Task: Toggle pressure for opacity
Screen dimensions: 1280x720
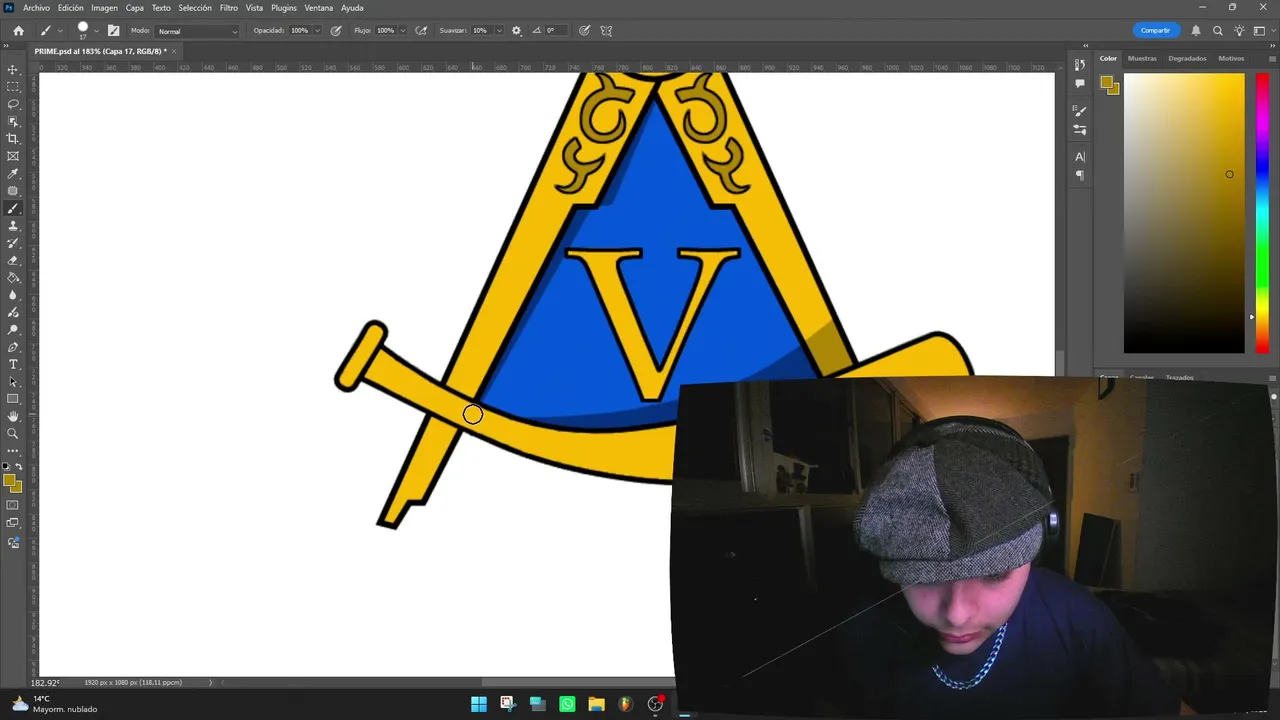Action: pyautogui.click(x=336, y=31)
